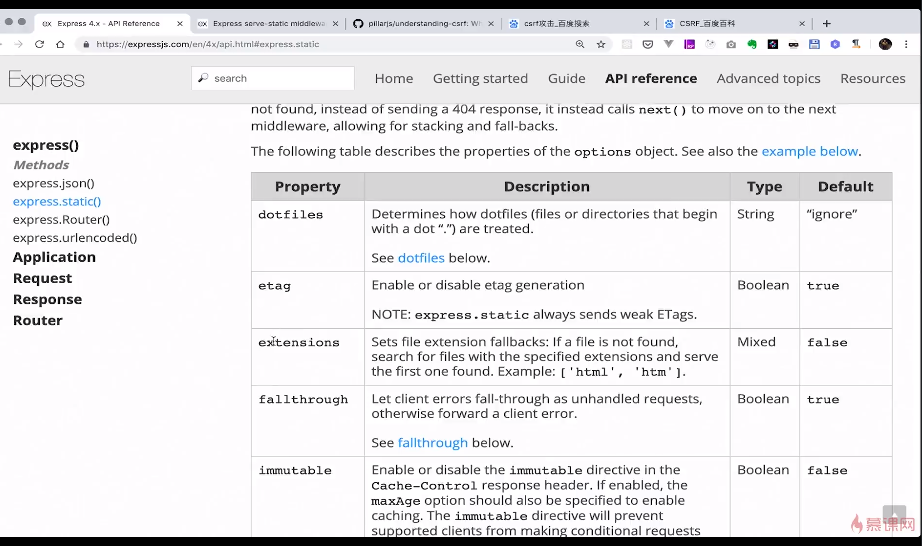
Task: Open the Chrome three-dot menu
Action: (906, 44)
